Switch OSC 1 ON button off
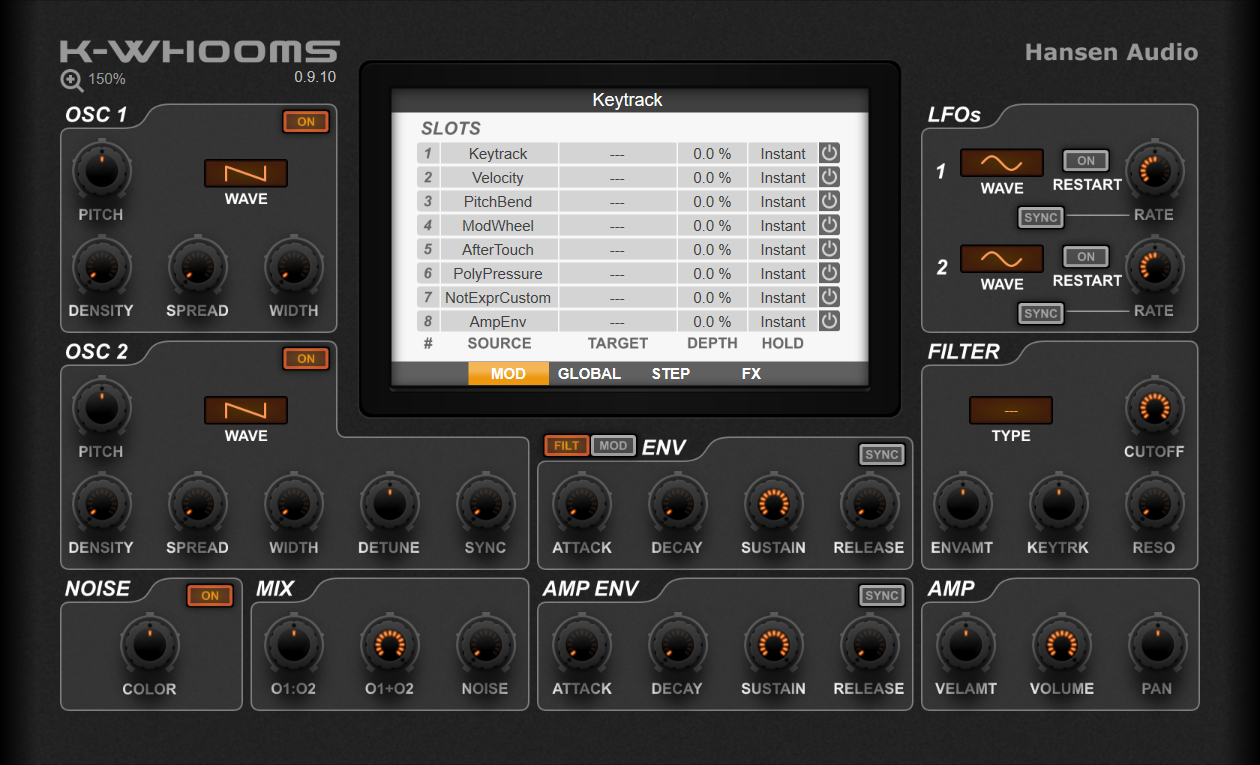 point(306,122)
